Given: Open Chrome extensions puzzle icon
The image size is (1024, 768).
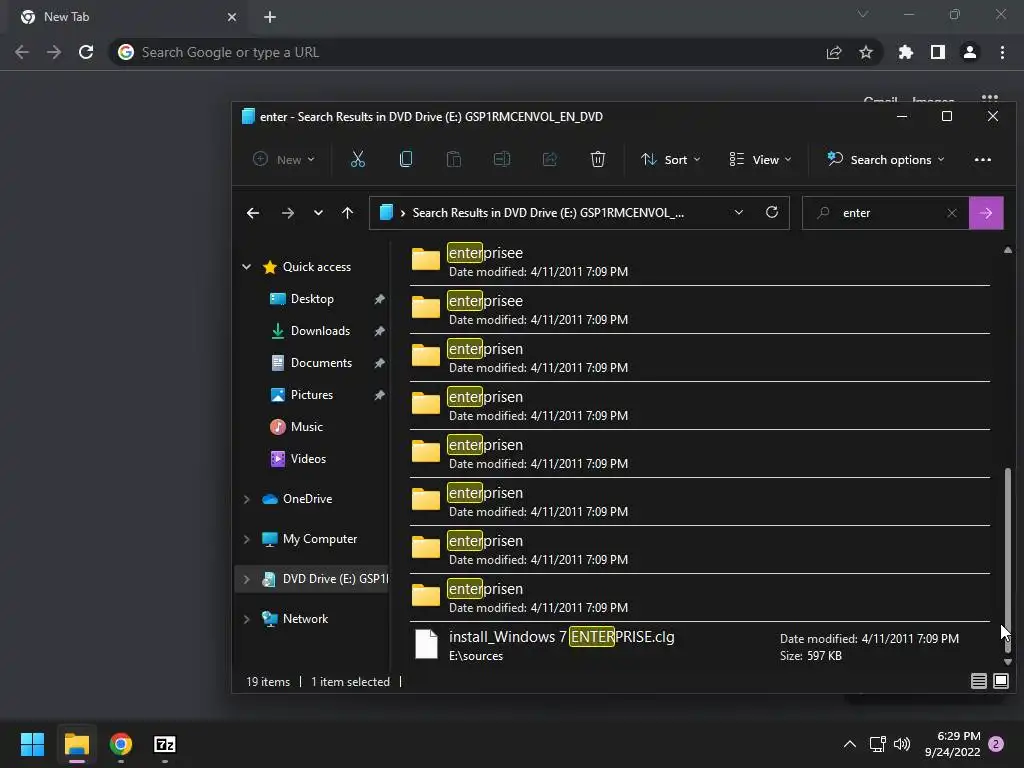Looking at the screenshot, I should [906, 52].
